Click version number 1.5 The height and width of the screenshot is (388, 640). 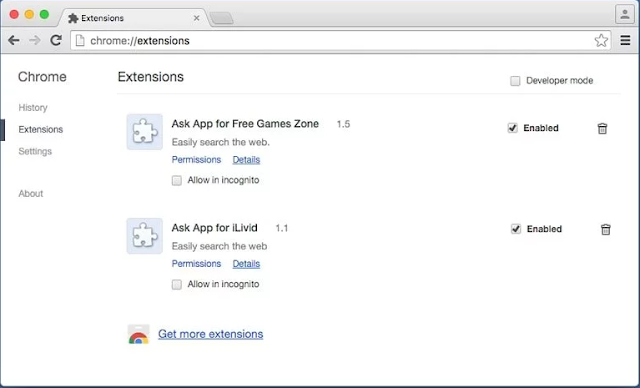click(x=343, y=124)
